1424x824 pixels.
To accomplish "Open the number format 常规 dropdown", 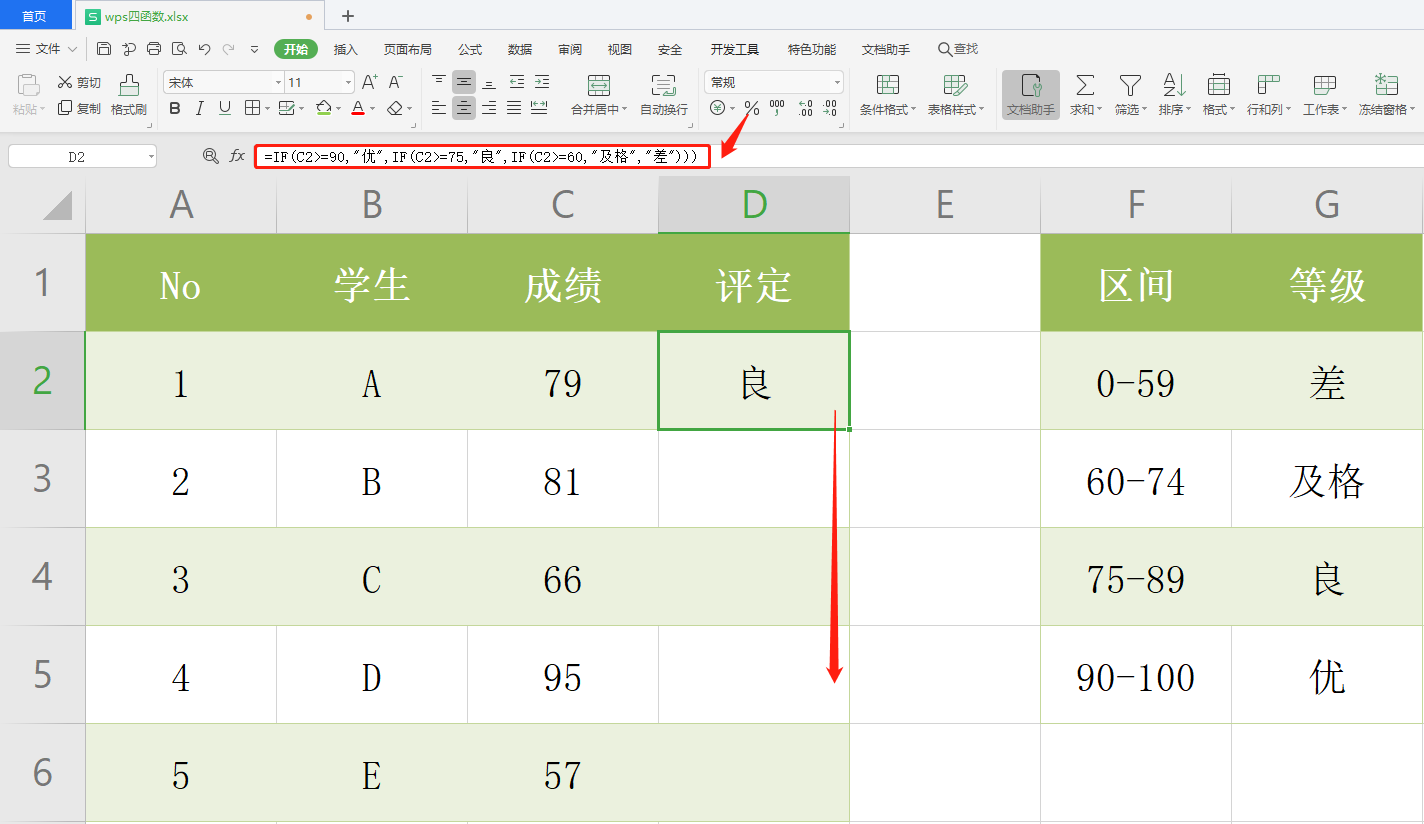I will pyautogui.click(x=837, y=82).
